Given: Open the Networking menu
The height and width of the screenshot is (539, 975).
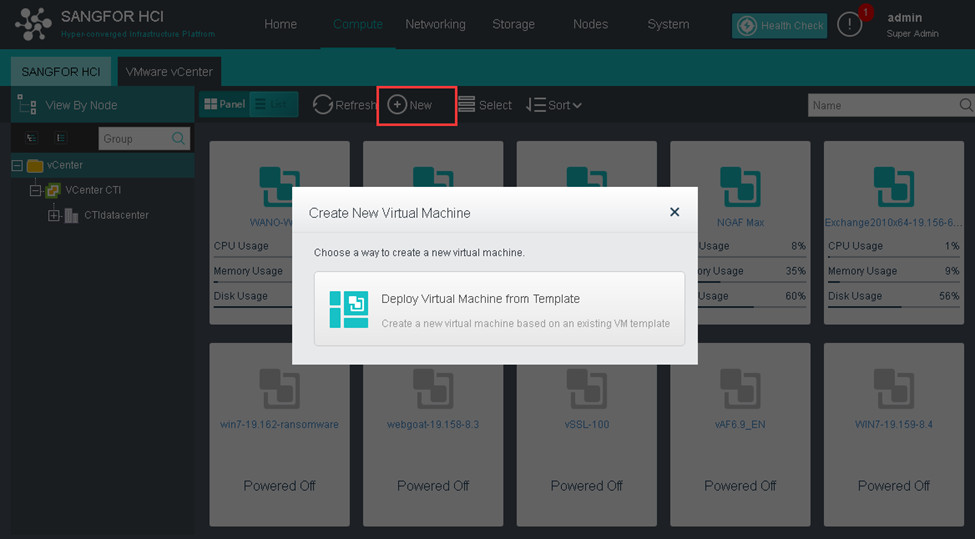Looking at the screenshot, I should coord(435,24).
